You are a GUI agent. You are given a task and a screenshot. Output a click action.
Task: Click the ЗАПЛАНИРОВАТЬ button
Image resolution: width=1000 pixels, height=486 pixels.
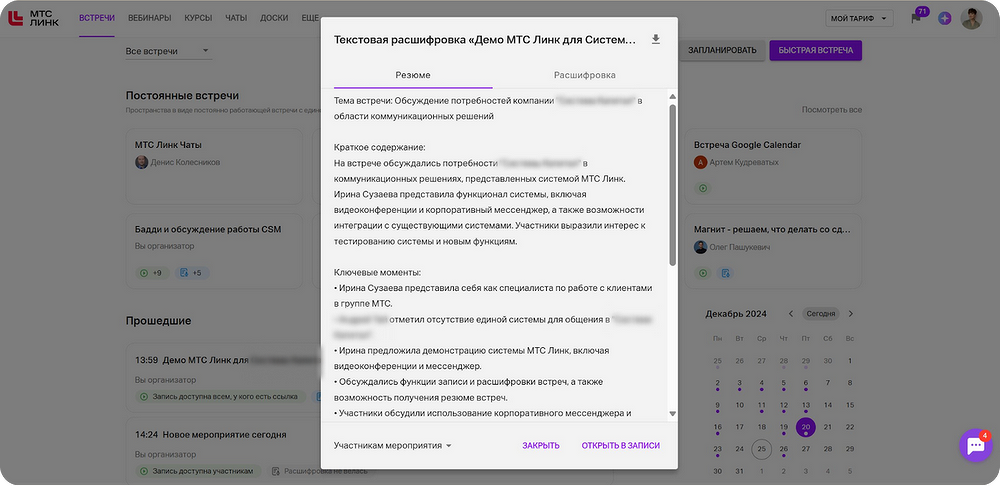pos(722,50)
